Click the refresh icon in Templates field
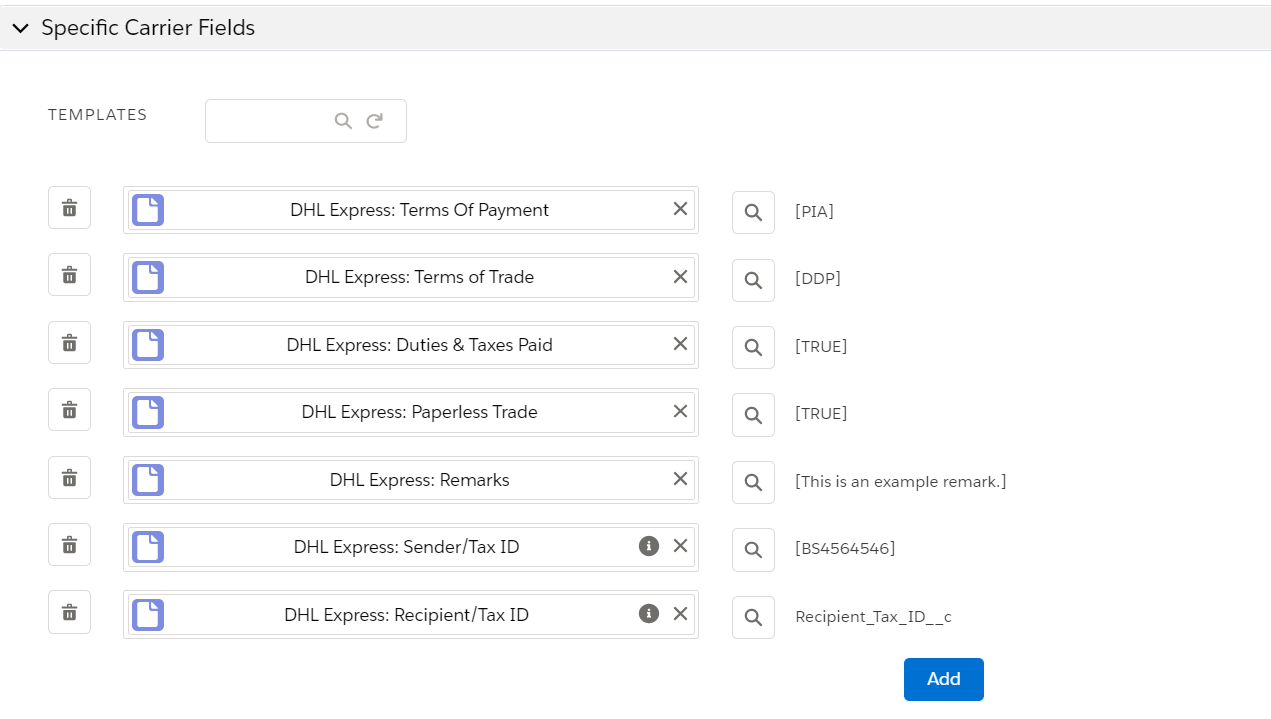1271x719 pixels. coord(375,121)
